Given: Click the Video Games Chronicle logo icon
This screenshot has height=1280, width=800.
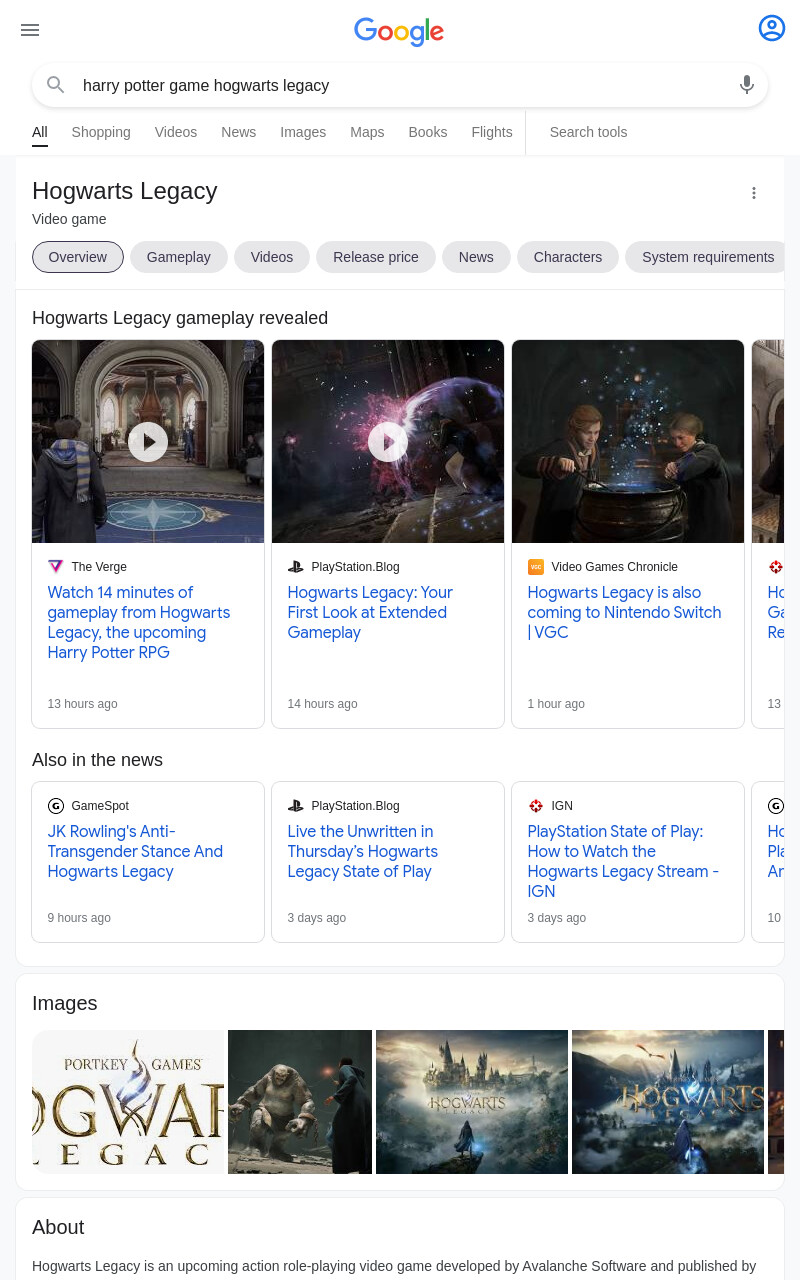Looking at the screenshot, I should tap(536, 567).
